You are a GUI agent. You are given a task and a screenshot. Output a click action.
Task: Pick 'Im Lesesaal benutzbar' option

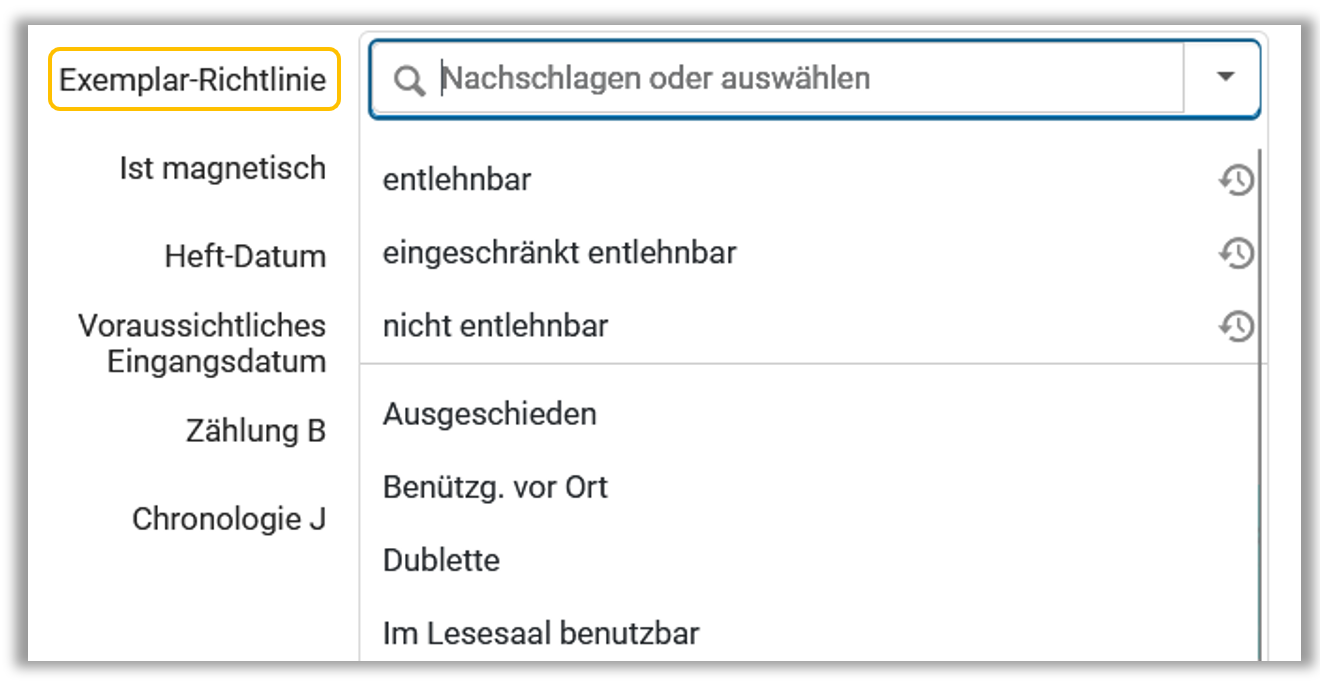(x=540, y=633)
